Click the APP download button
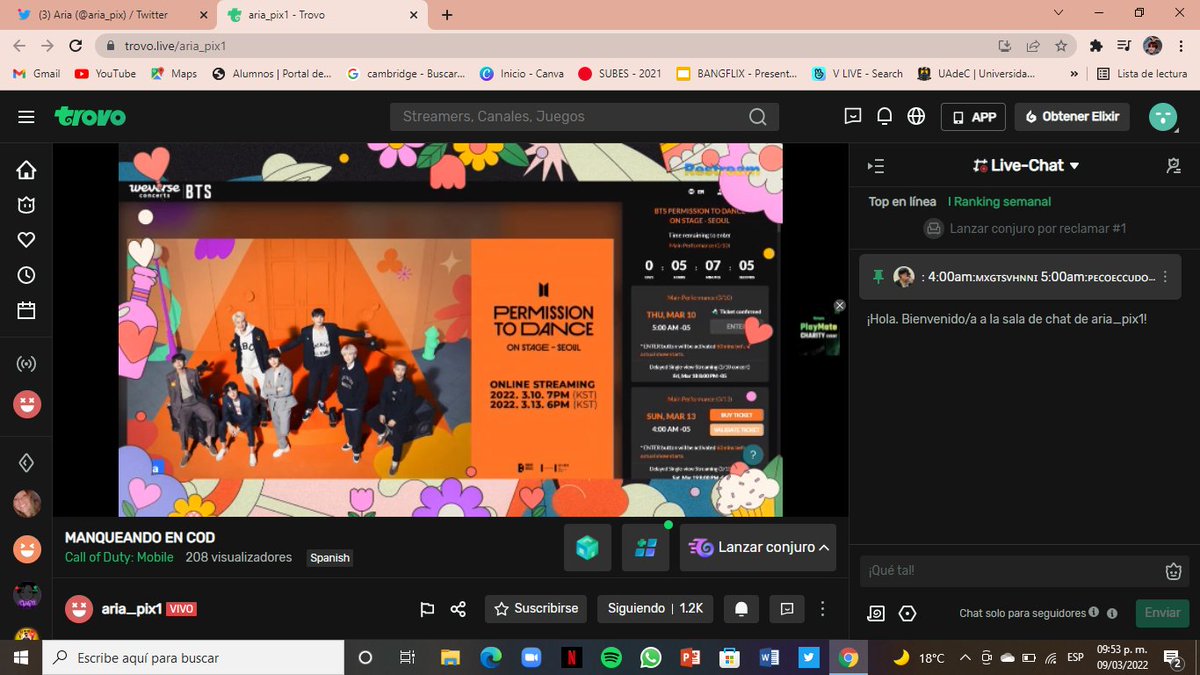1200x675 pixels. [x=973, y=117]
